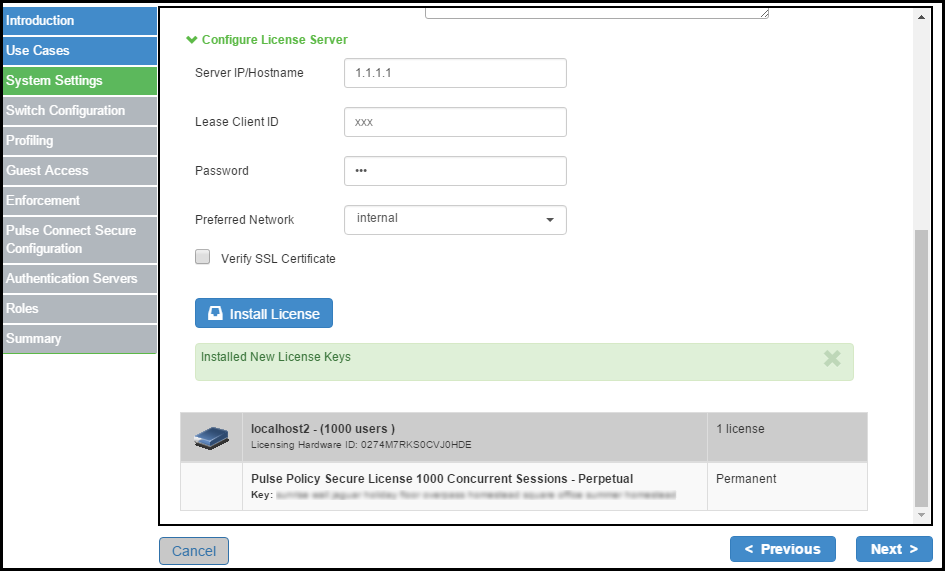Viewport: 945px width, 571px height.
Task: Click the Password input field
Action: coord(455,171)
